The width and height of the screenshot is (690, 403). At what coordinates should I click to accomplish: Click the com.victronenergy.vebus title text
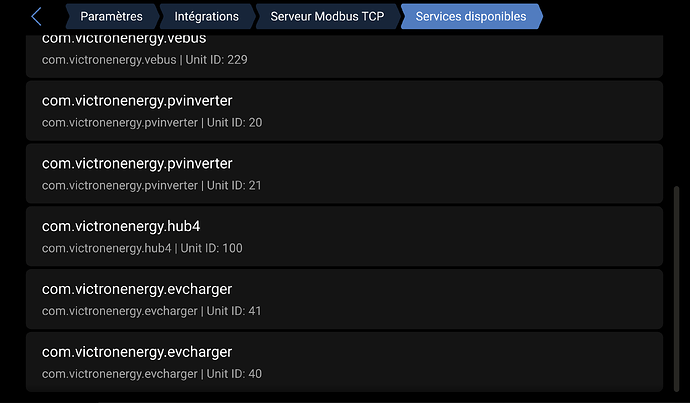pos(125,40)
